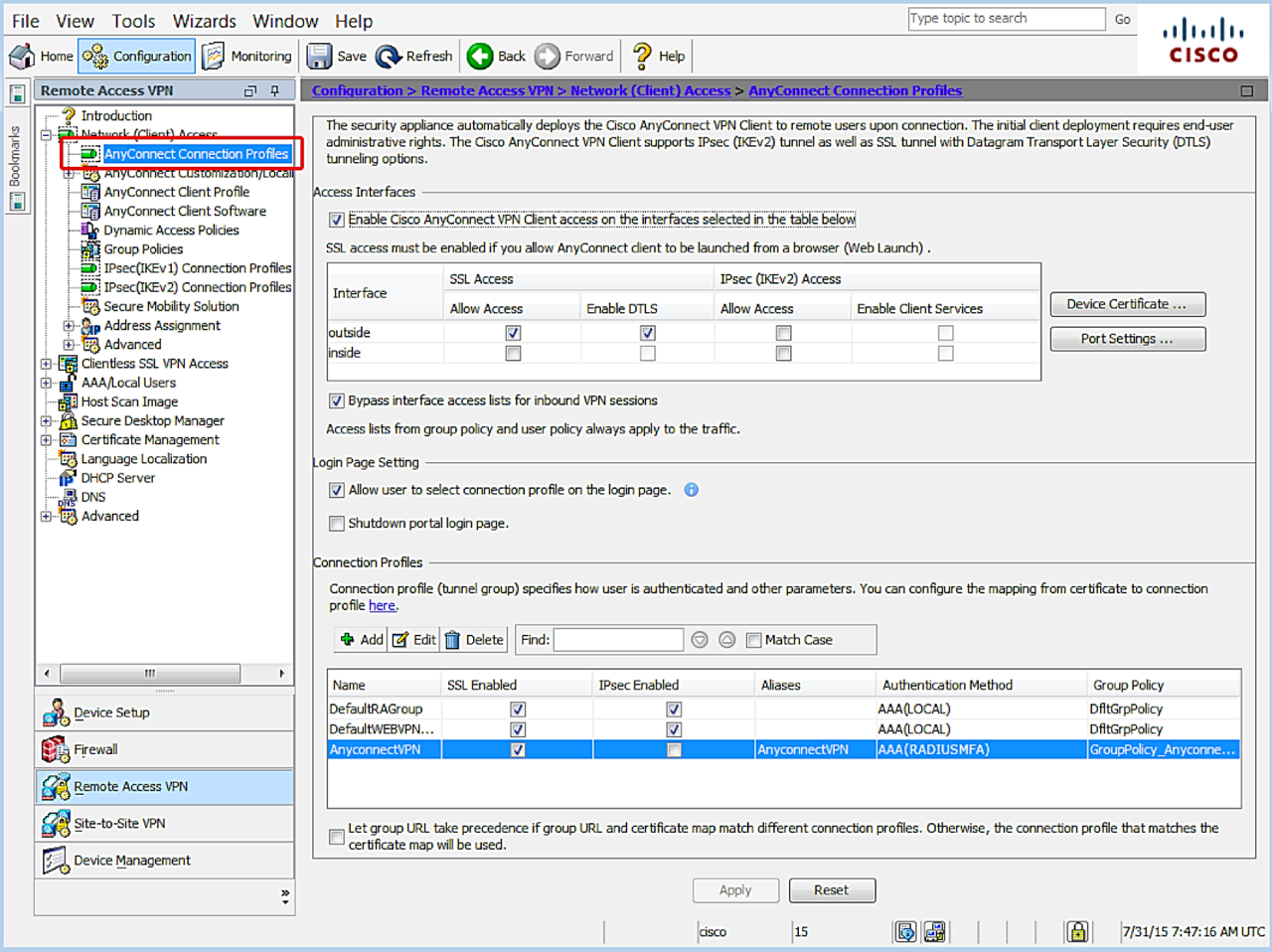Click the Device Certificate button
Viewport: 1272px width, 952px height.
pos(1127,304)
